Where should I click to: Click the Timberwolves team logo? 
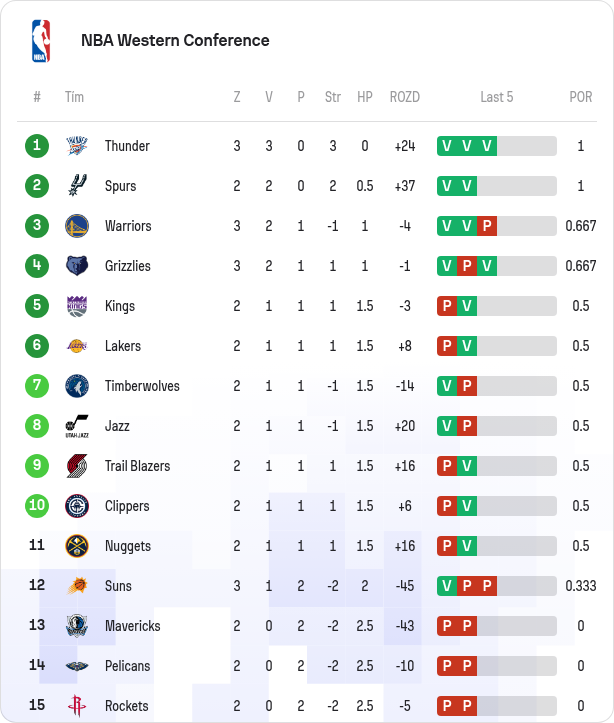click(77, 386)
